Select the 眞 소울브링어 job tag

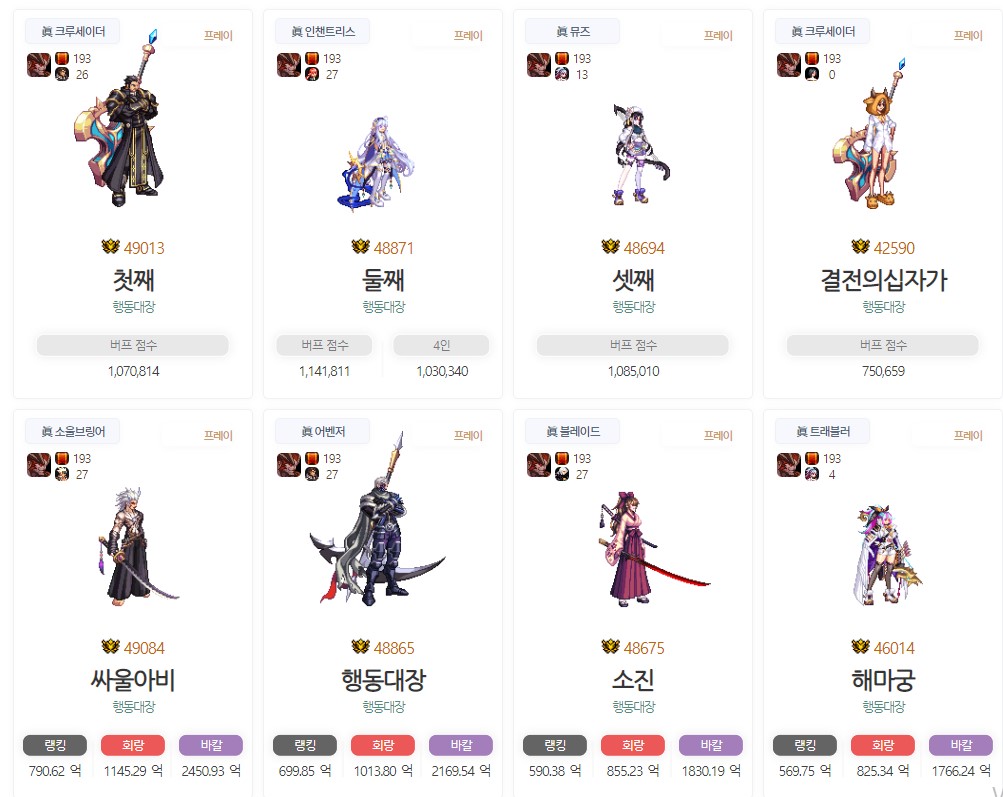72,432
